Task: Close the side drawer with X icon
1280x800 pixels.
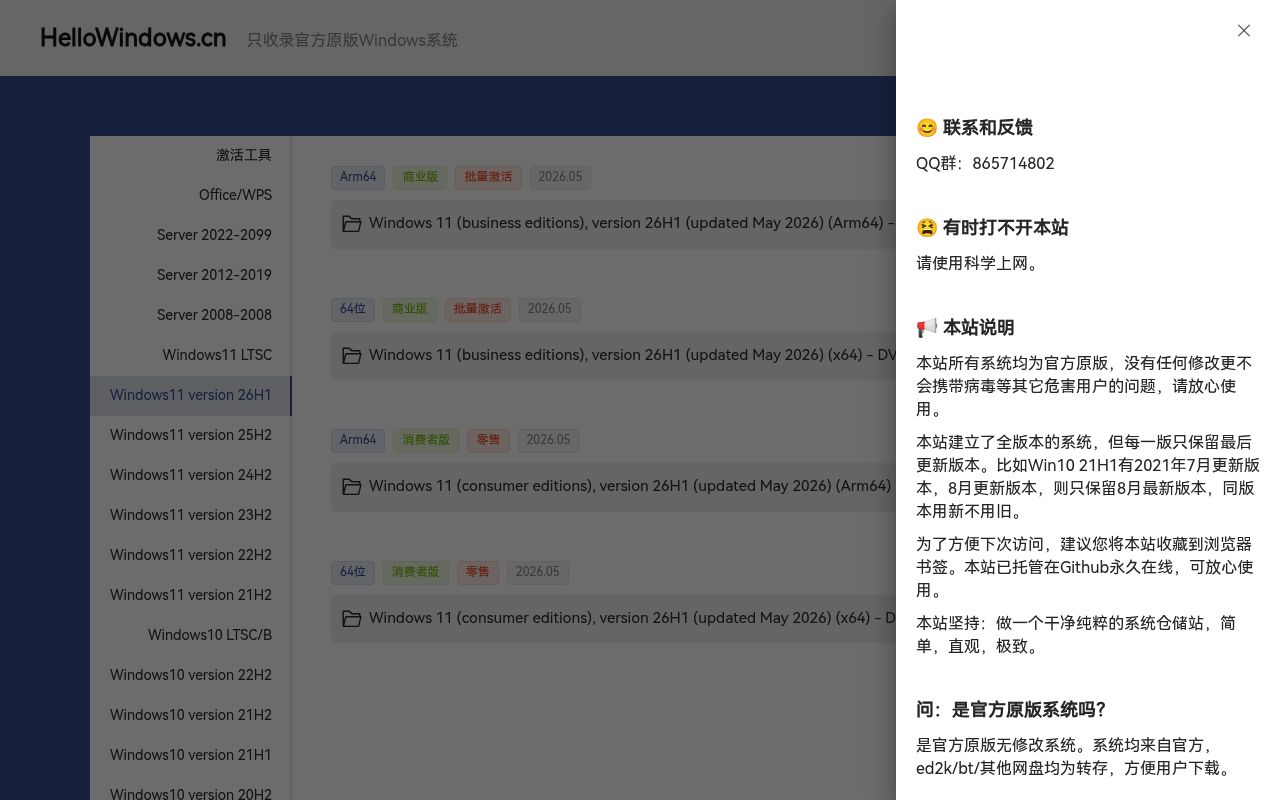Action: coord(1243,31)
